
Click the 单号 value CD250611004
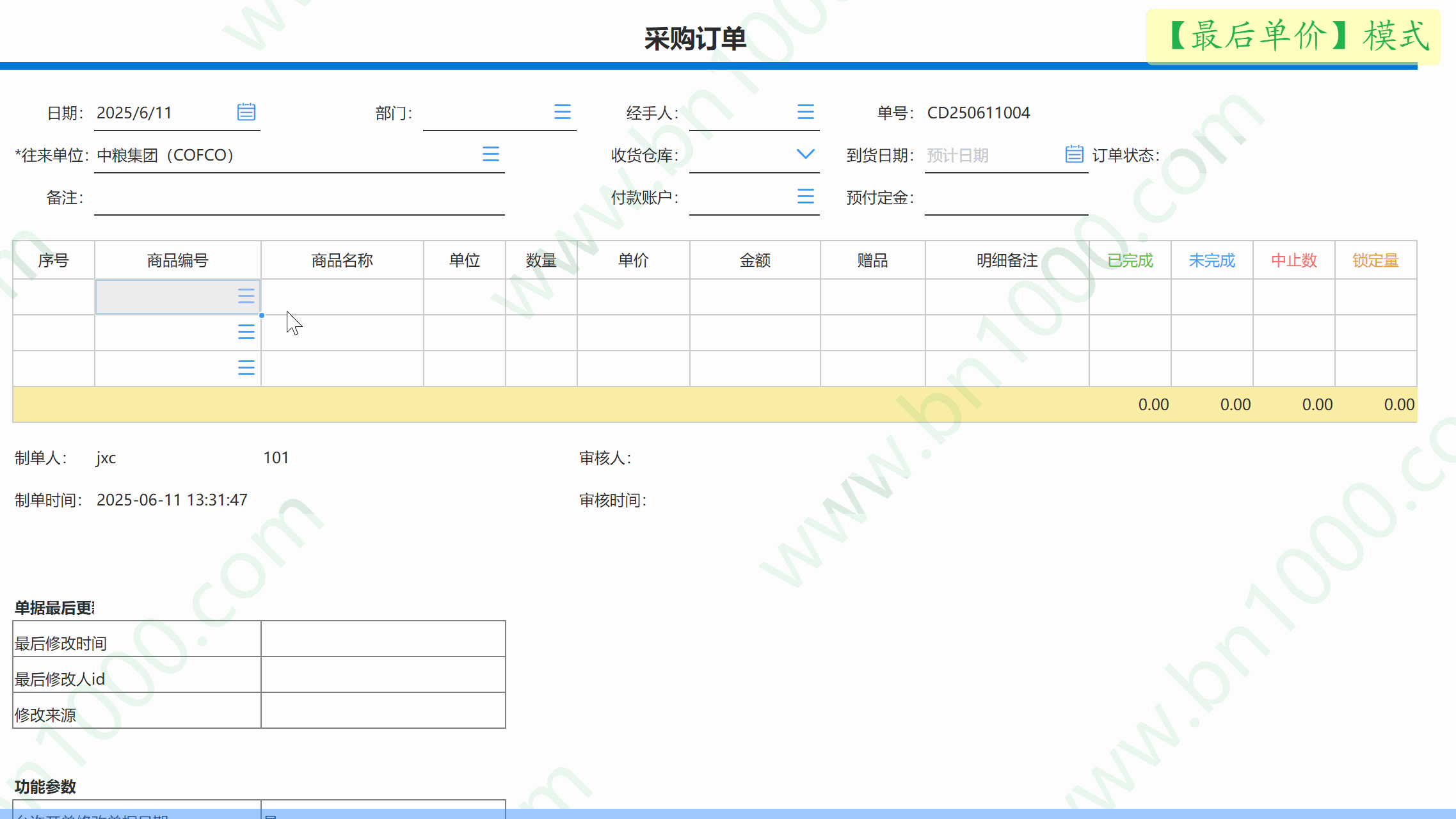979,113
